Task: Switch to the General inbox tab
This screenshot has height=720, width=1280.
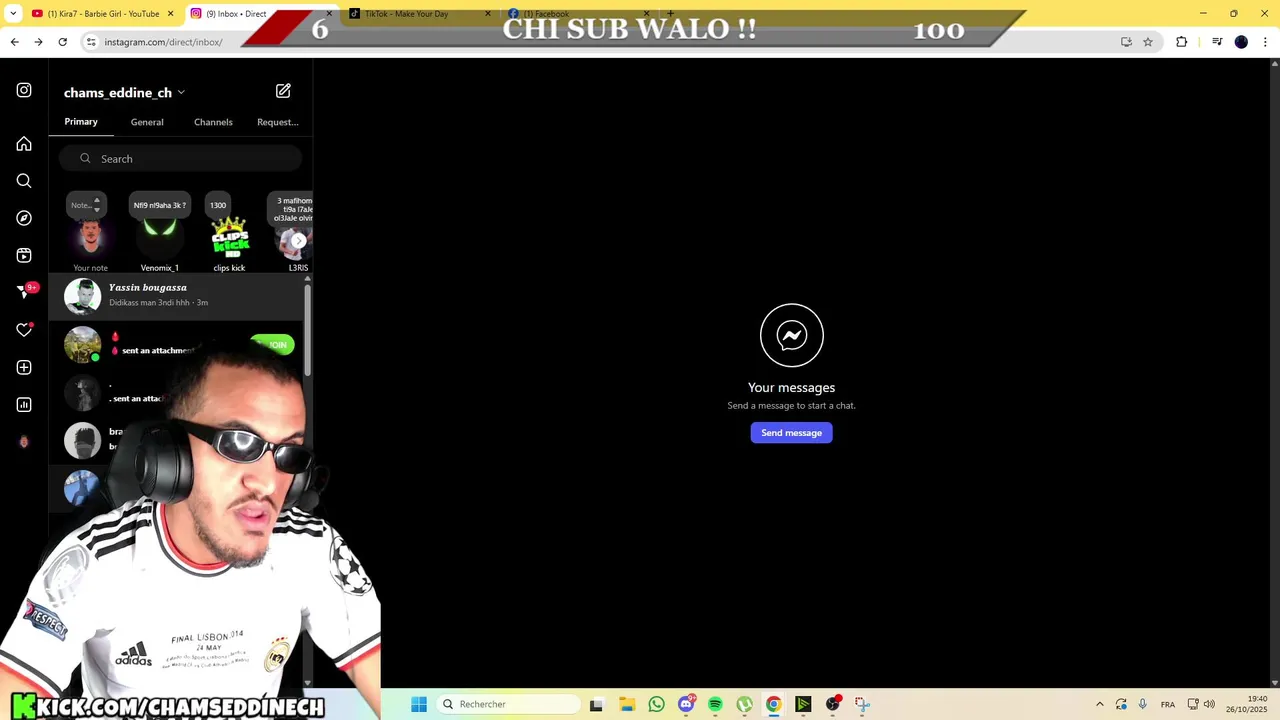Action: pos(147,122)
